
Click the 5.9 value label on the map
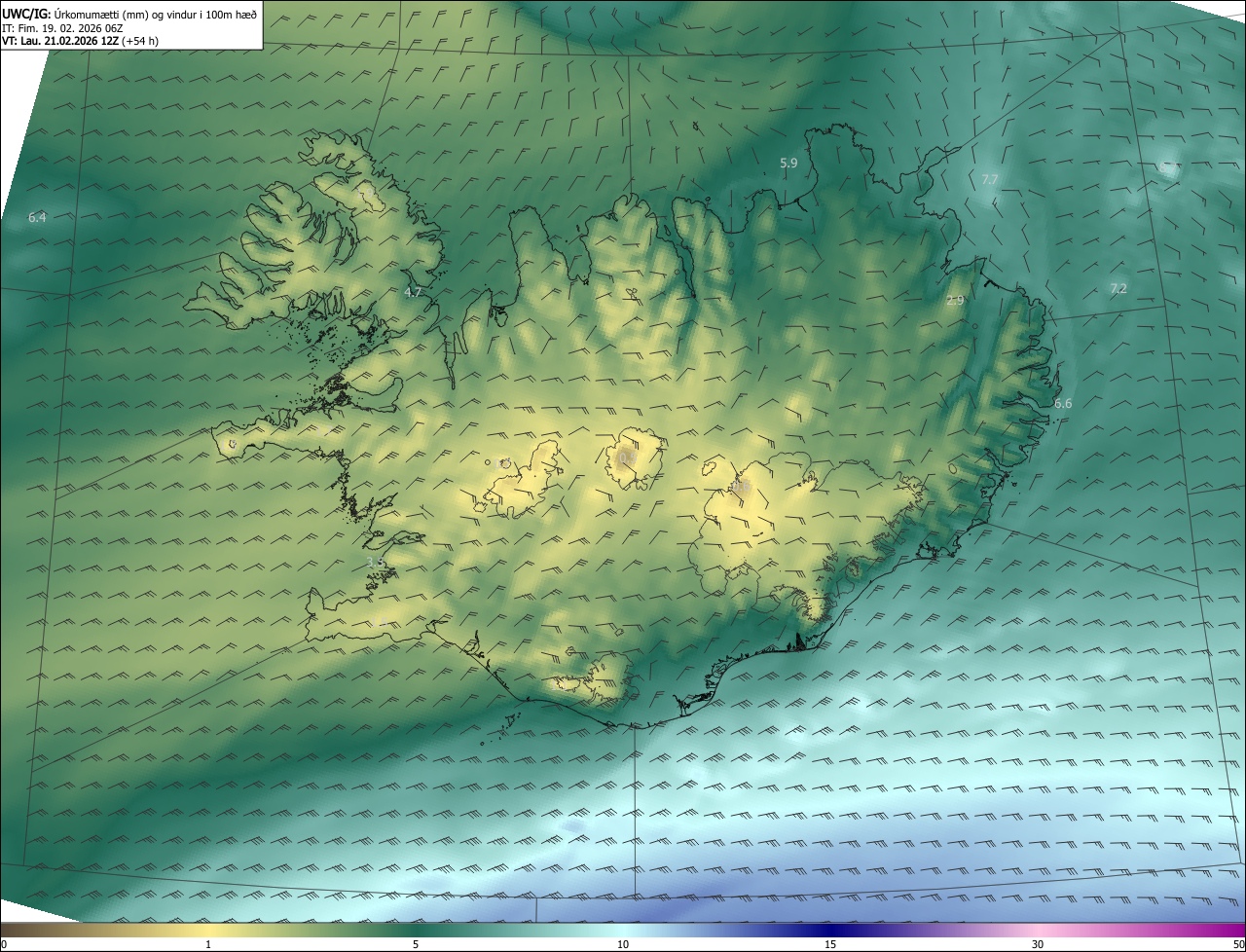tap(788, 163)
